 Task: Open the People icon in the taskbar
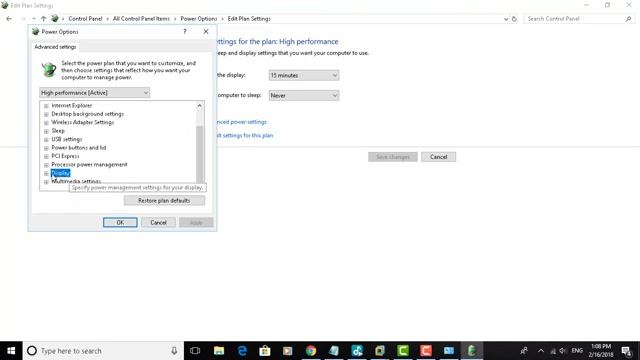pyautogui.click(x=524, y=351)
